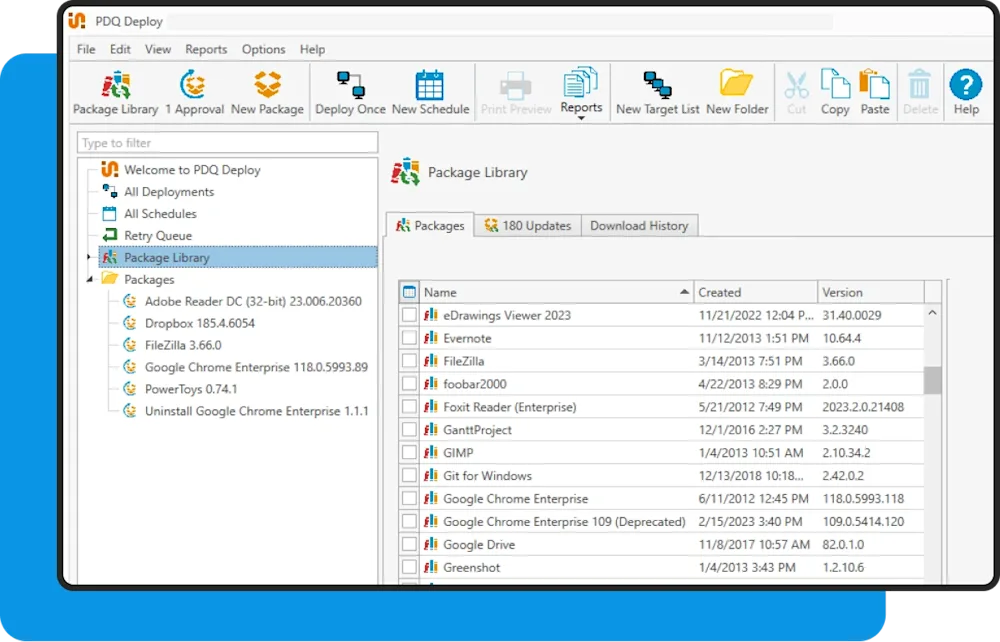Select Package Library in the left tree
1000x642 pixels.
[x=238, y=257]
